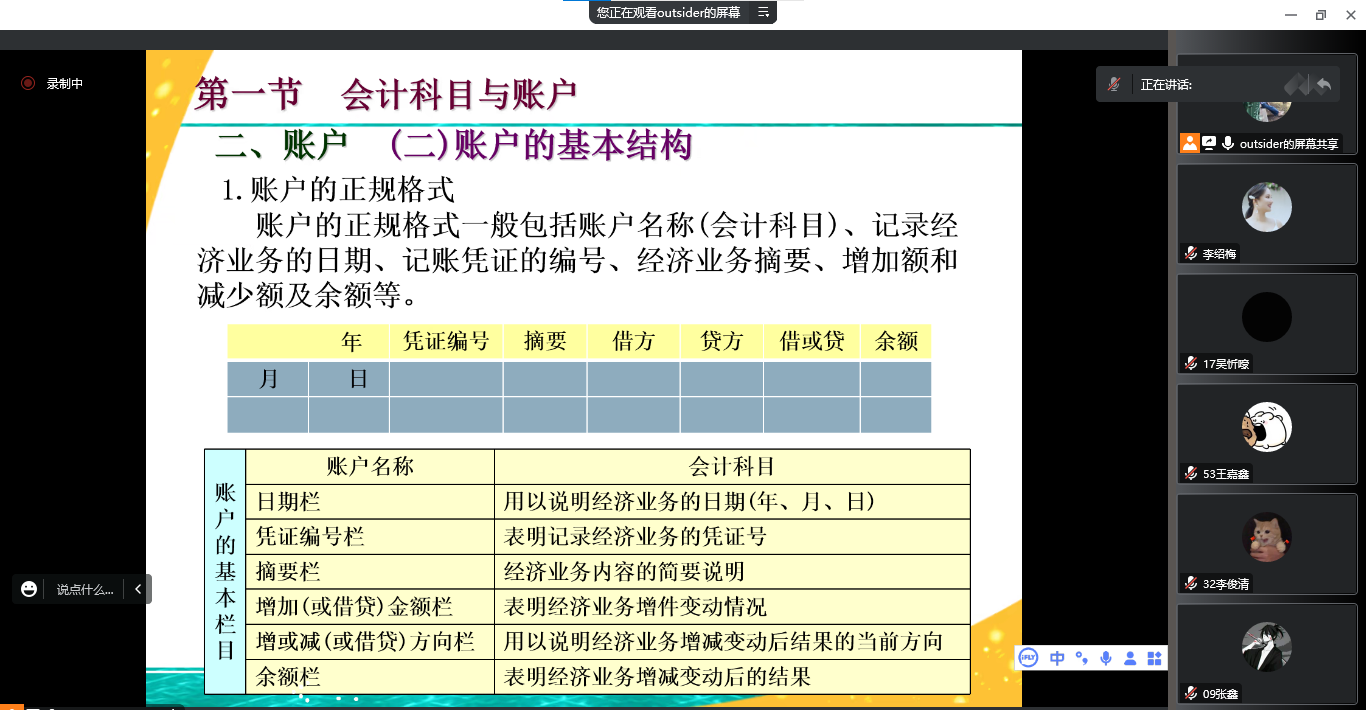Click the iFLY input method logo
This screenshot has width=1366, height=710.
pos(1028,658)
